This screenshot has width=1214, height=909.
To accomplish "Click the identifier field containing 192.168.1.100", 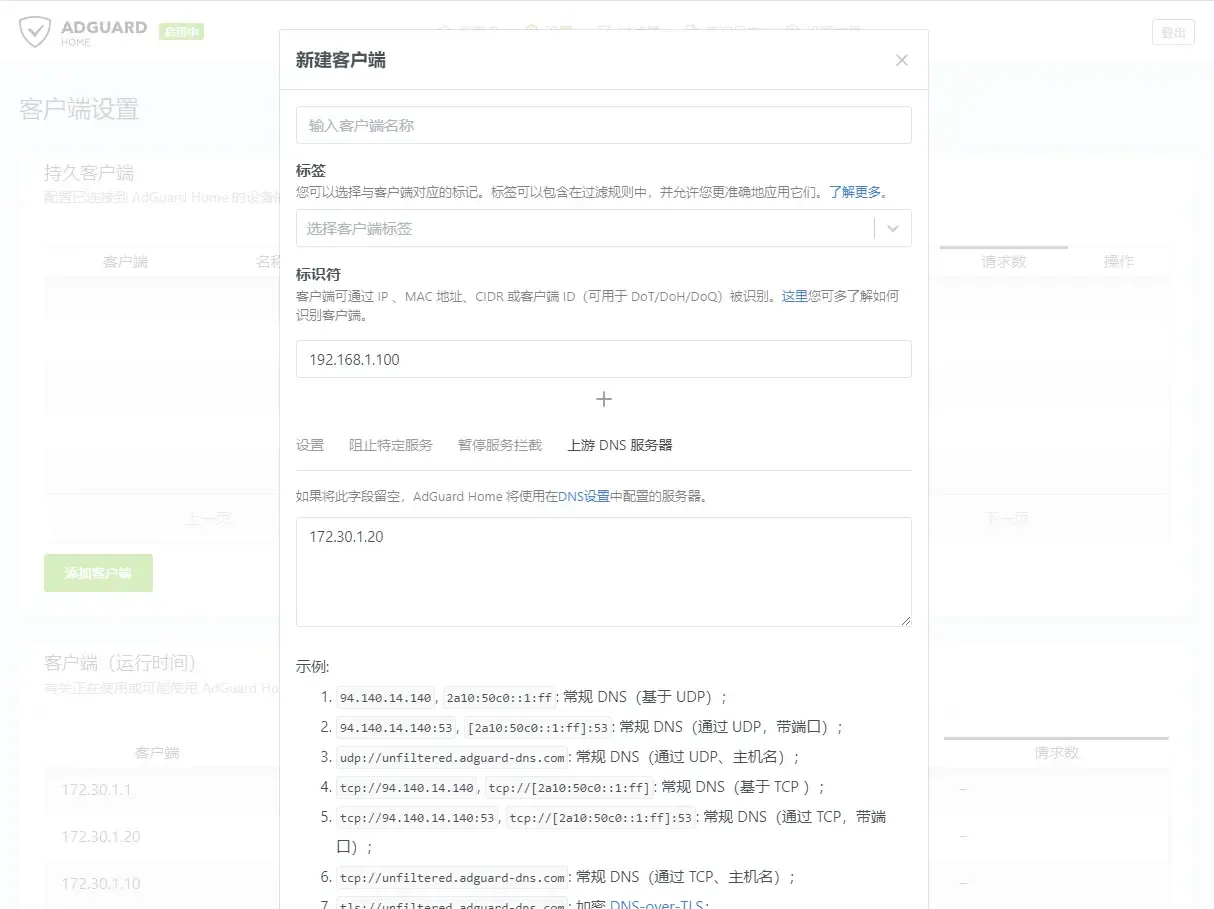I will 603,360.
